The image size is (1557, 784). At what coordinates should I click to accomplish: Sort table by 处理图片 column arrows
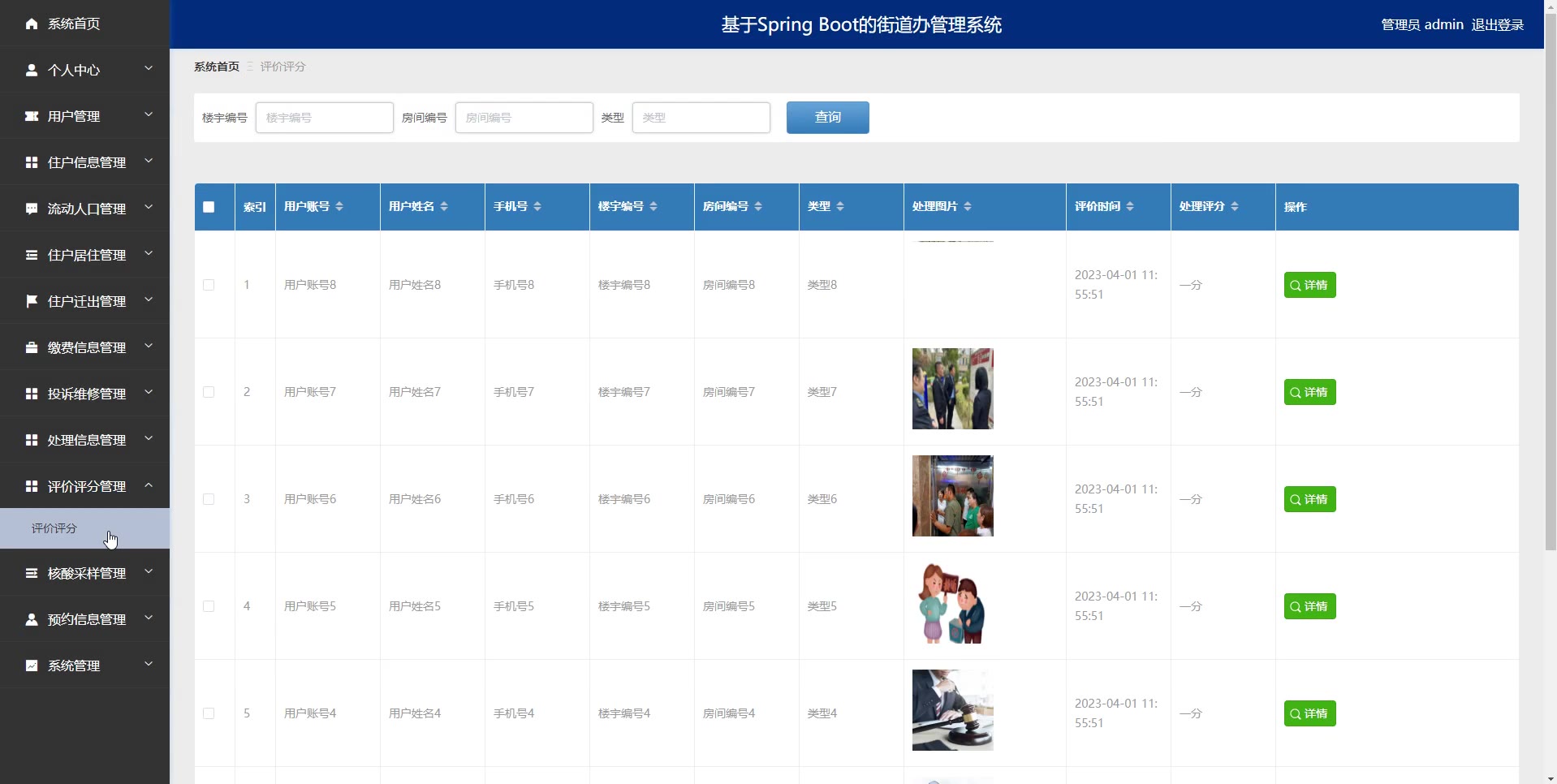968,207
